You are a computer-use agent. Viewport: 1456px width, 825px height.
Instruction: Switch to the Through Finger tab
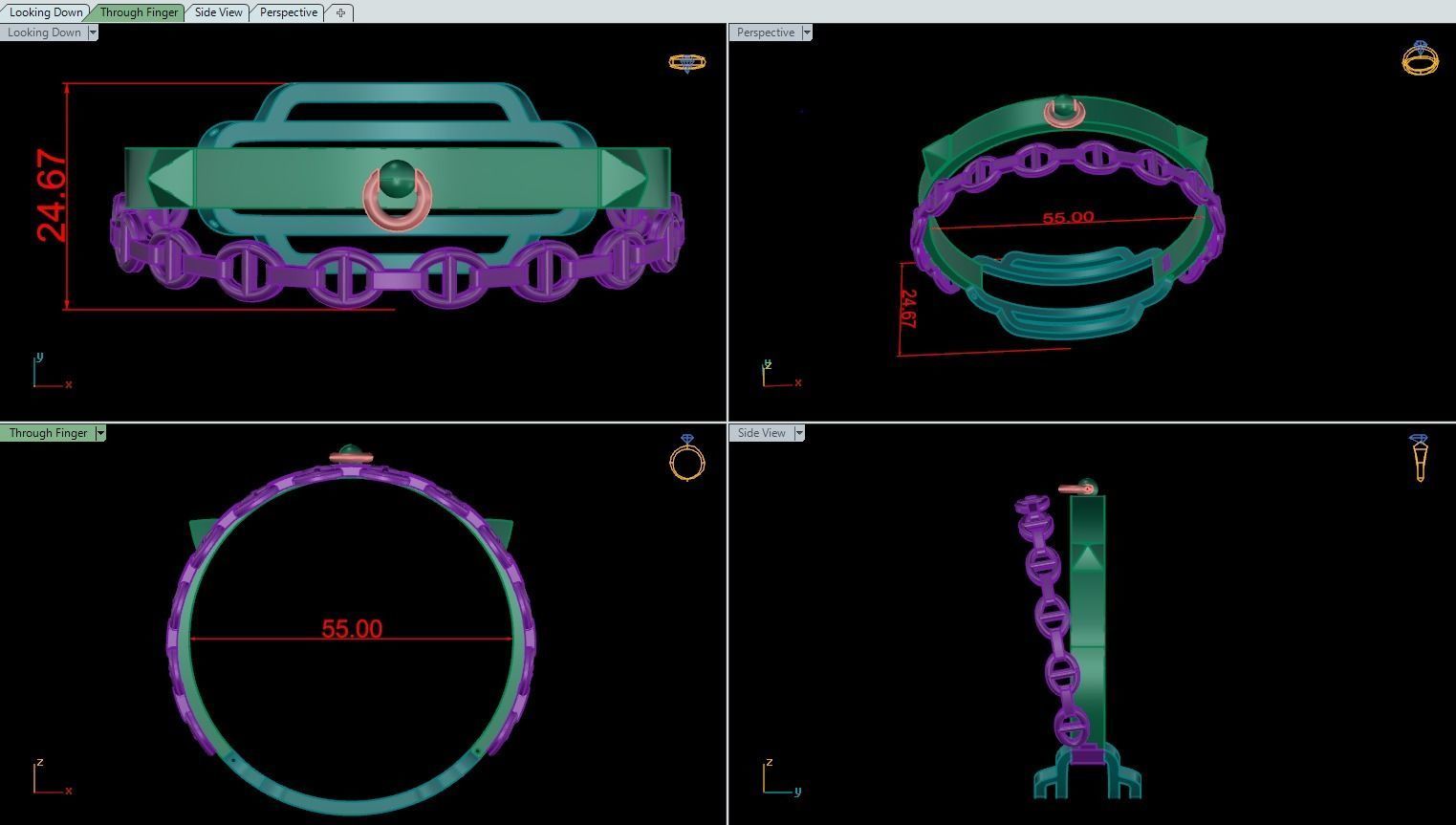point(139,12)
